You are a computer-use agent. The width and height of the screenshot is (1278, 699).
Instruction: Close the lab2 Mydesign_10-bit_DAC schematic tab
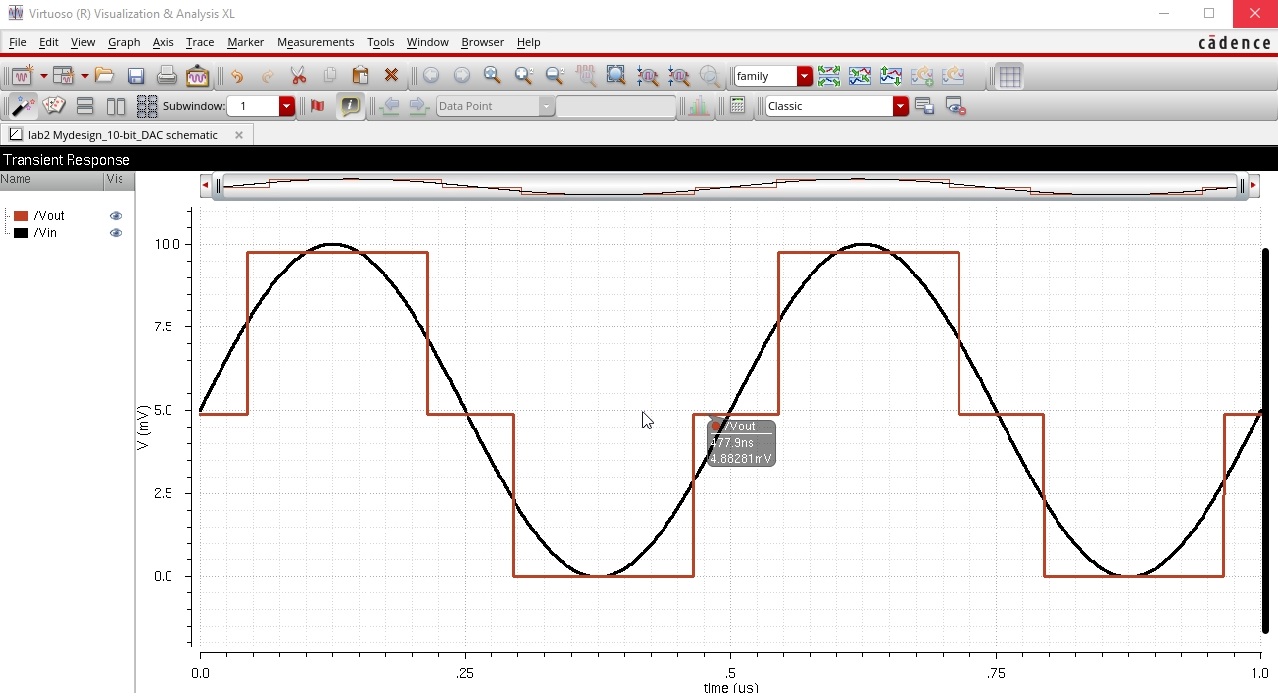click(x=239, y=135)
